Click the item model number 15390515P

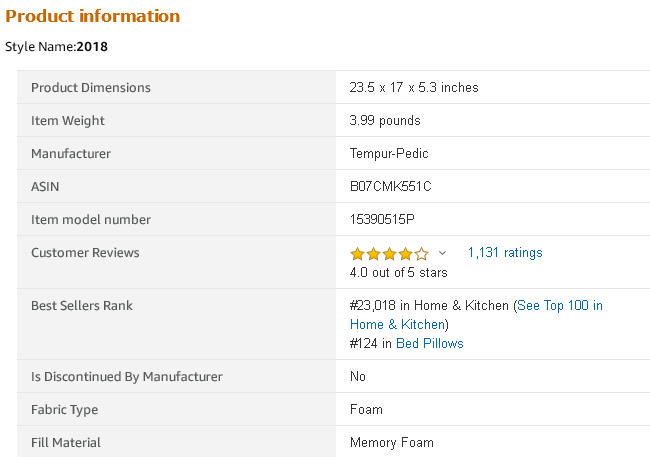pyautogui.click(x=382, y=219)
